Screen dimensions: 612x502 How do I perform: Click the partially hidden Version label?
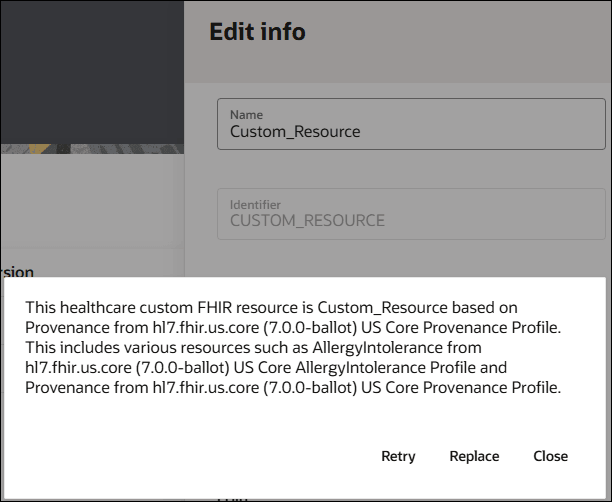click(18, 271)
